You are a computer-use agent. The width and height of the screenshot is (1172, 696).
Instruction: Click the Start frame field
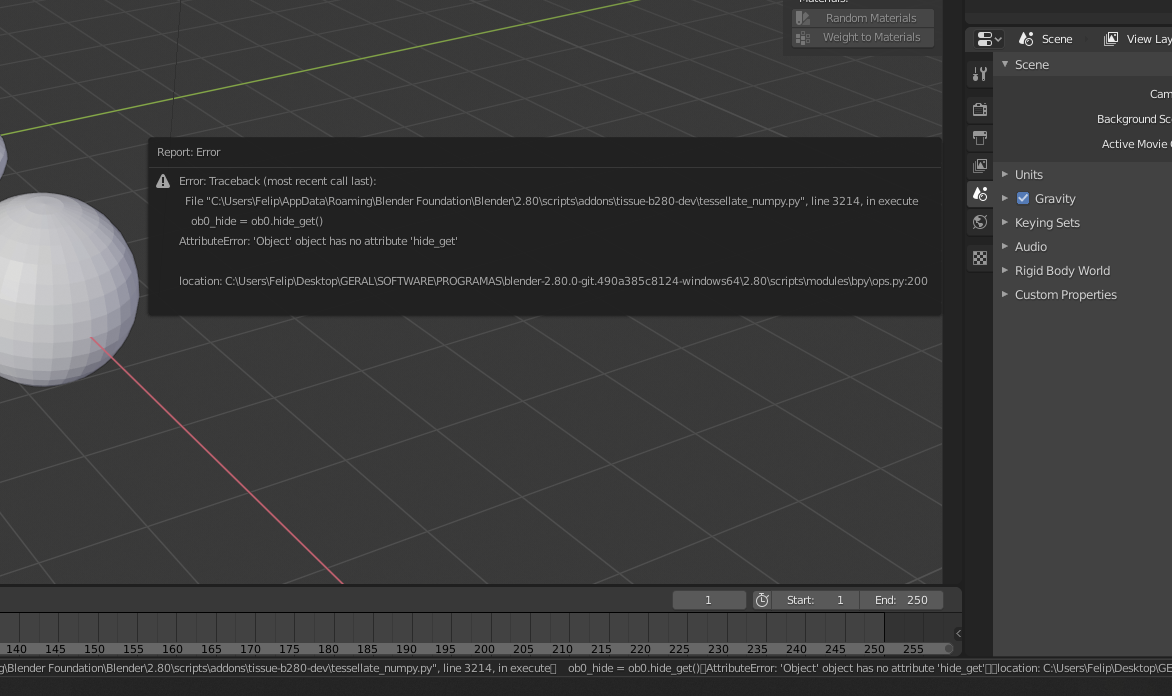pos(815,600)
